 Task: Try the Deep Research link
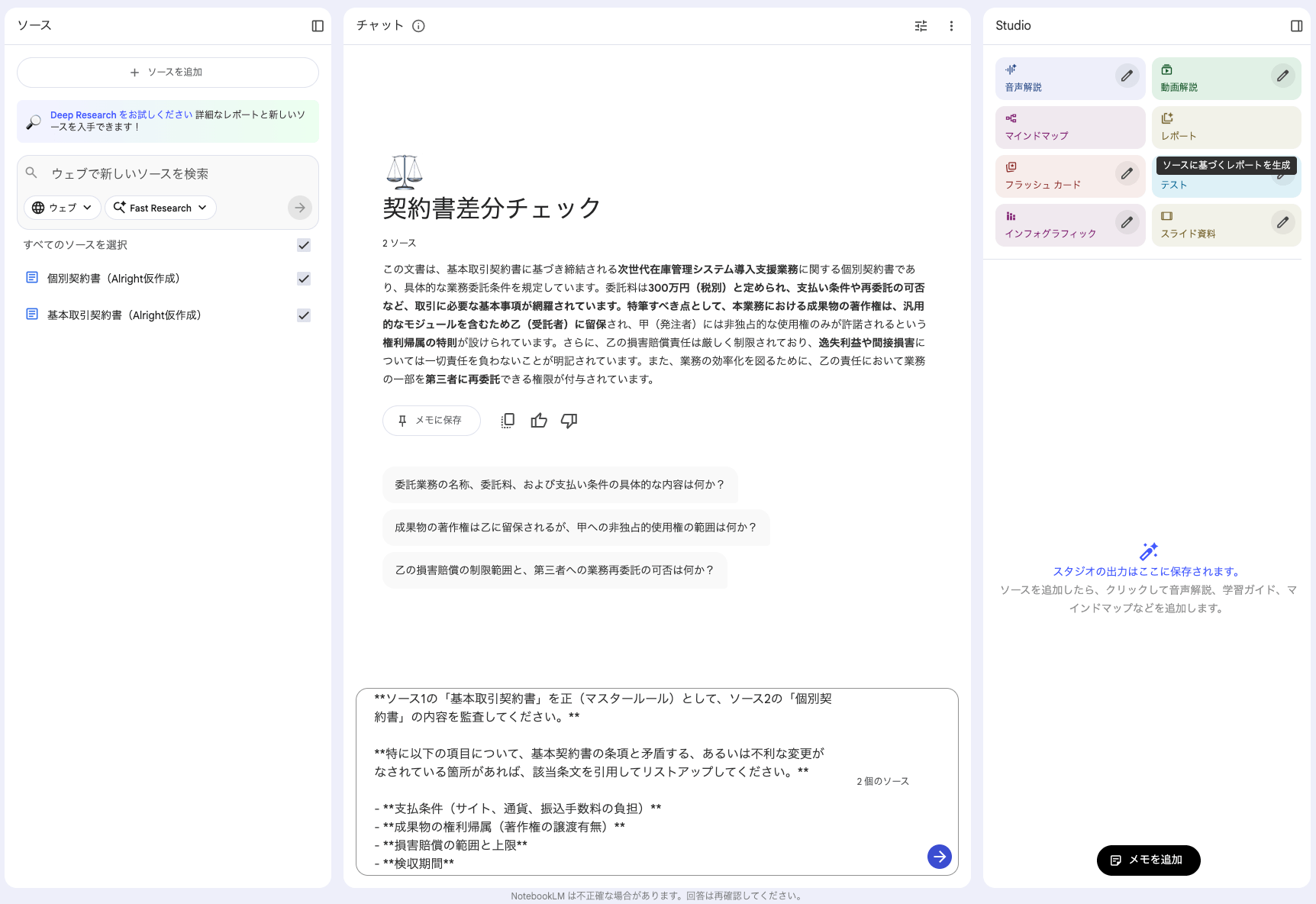pos(83,115)
